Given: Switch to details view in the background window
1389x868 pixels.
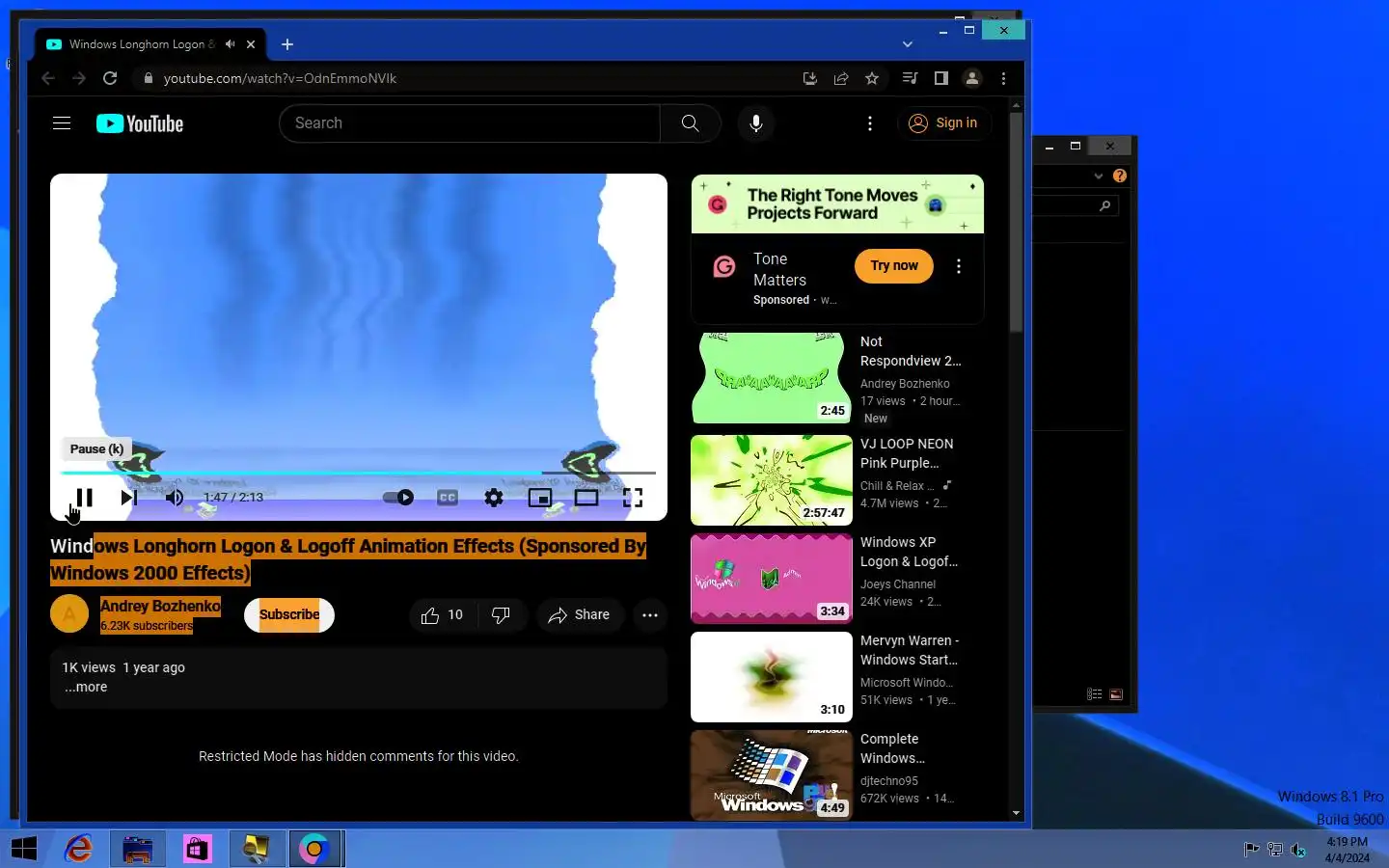Looking at the screenshot, I should pyautogui.click(x=1094, y=694).
